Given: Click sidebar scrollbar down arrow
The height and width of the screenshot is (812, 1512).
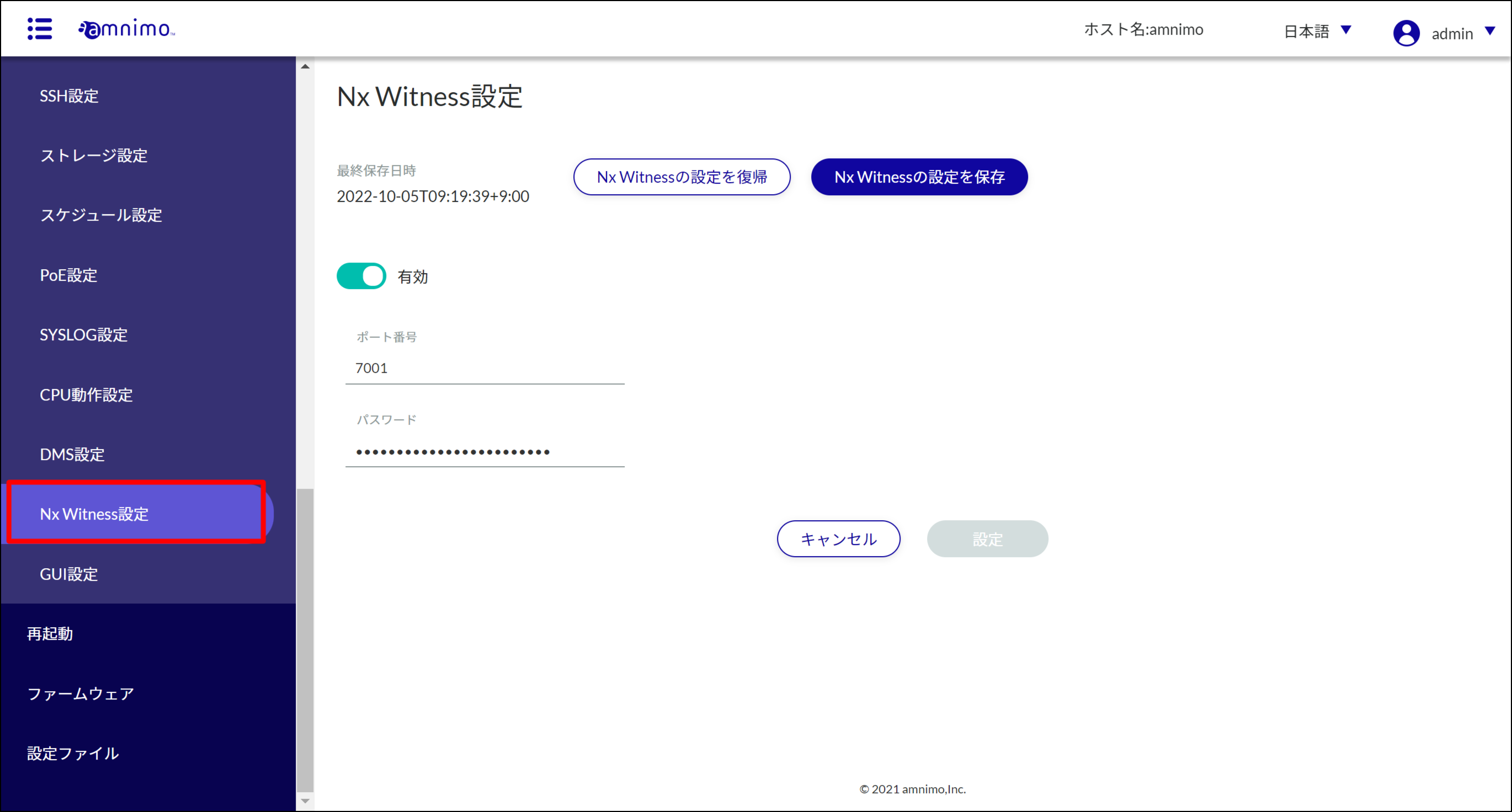Looking at the screenshot, I should pos(305,801).
